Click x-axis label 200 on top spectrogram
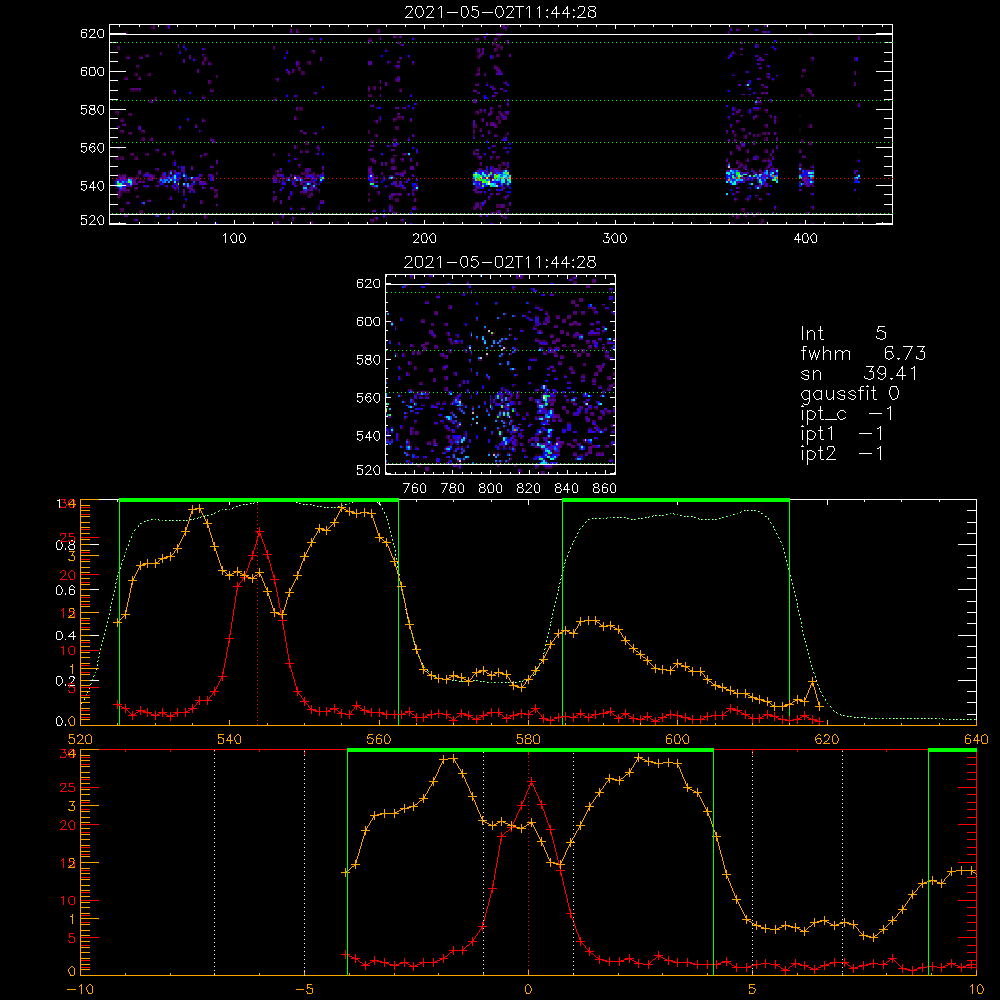This screenshot has height=1000, width=1000. click(x=424, y=239)
